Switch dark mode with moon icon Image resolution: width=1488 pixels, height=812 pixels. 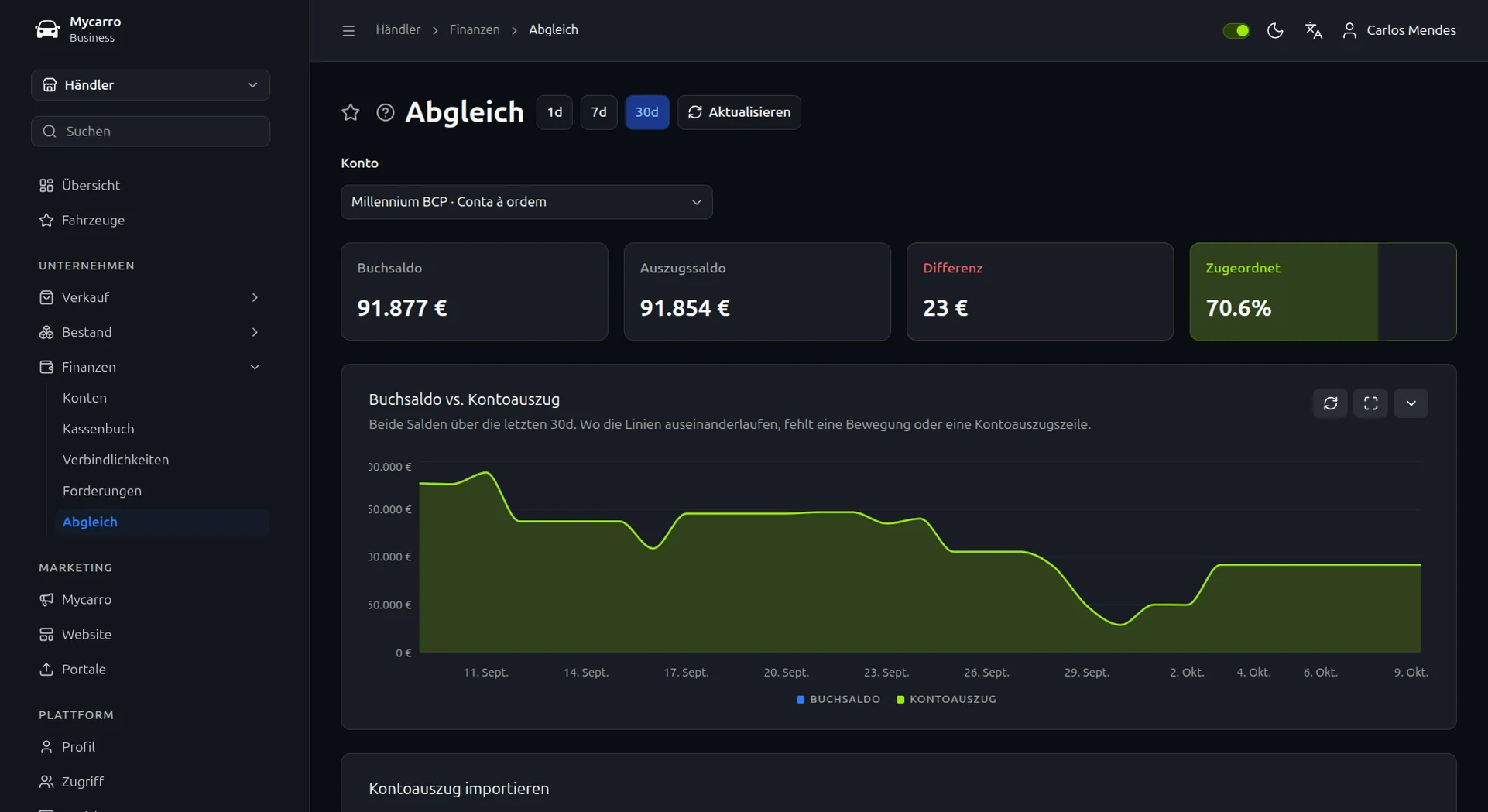point(1275,30)
